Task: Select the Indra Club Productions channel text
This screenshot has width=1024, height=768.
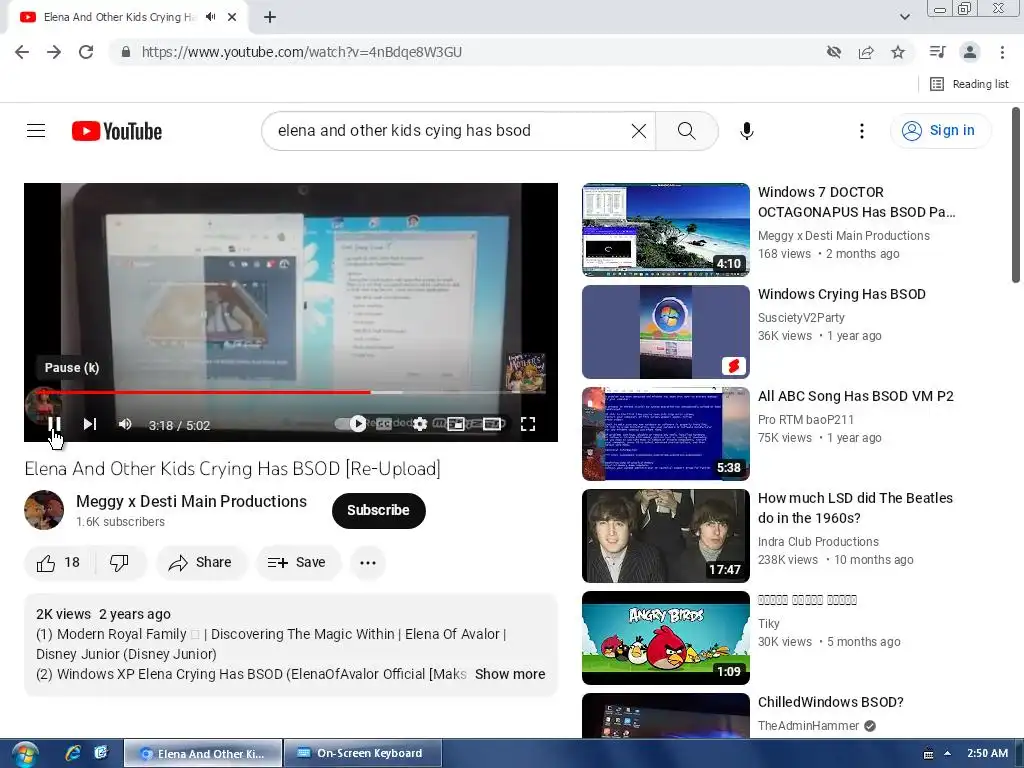Action: 818,541
